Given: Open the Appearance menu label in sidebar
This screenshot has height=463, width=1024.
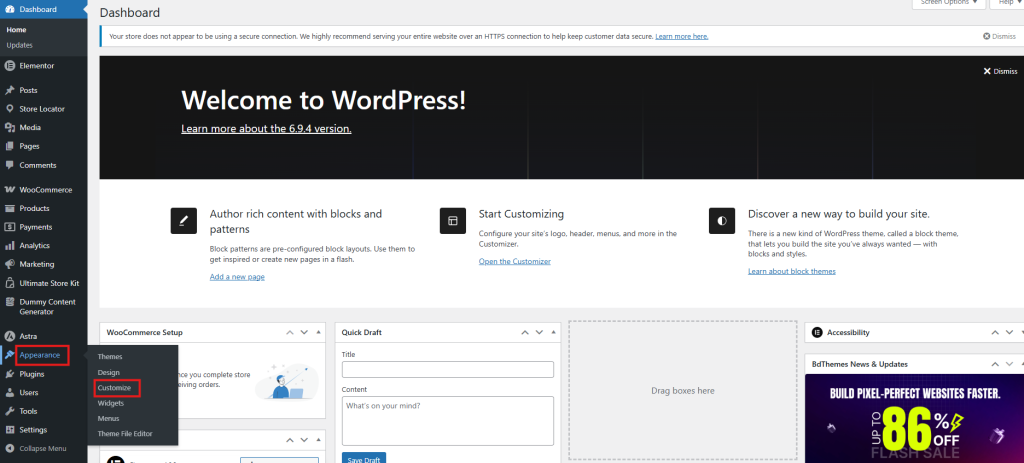Looking at the screenshot, I should 40,355.
